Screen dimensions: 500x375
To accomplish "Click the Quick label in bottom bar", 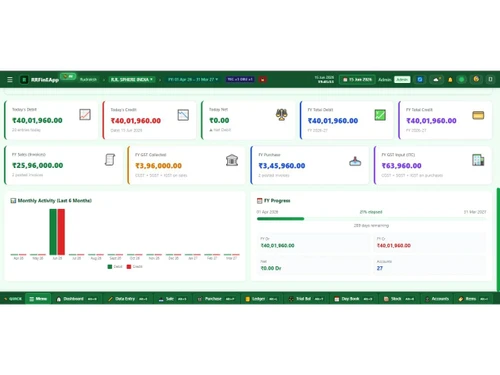I will pos(13,299).
